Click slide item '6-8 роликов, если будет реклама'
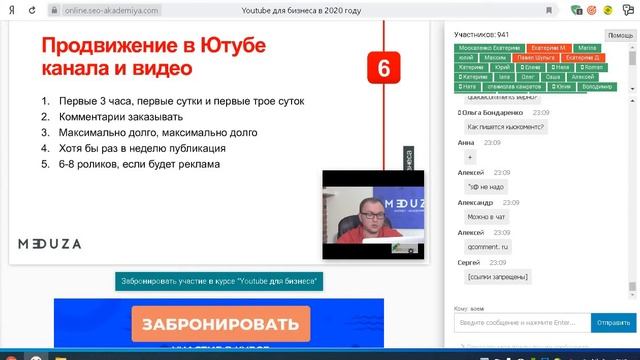The image size is (640, 360). [139, 164]
